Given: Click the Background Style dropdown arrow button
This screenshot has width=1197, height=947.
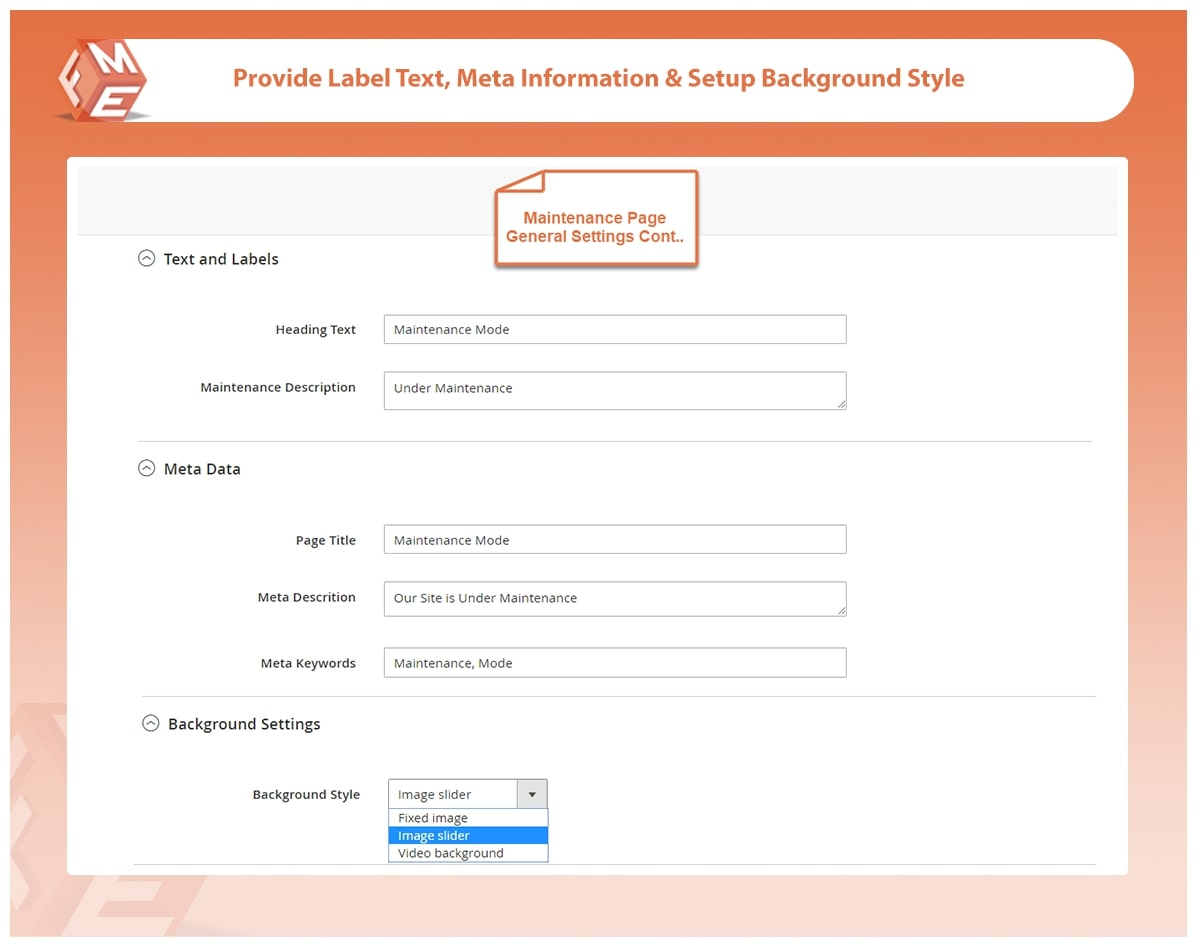Looking at the screenshot, I should click(532, 795).
